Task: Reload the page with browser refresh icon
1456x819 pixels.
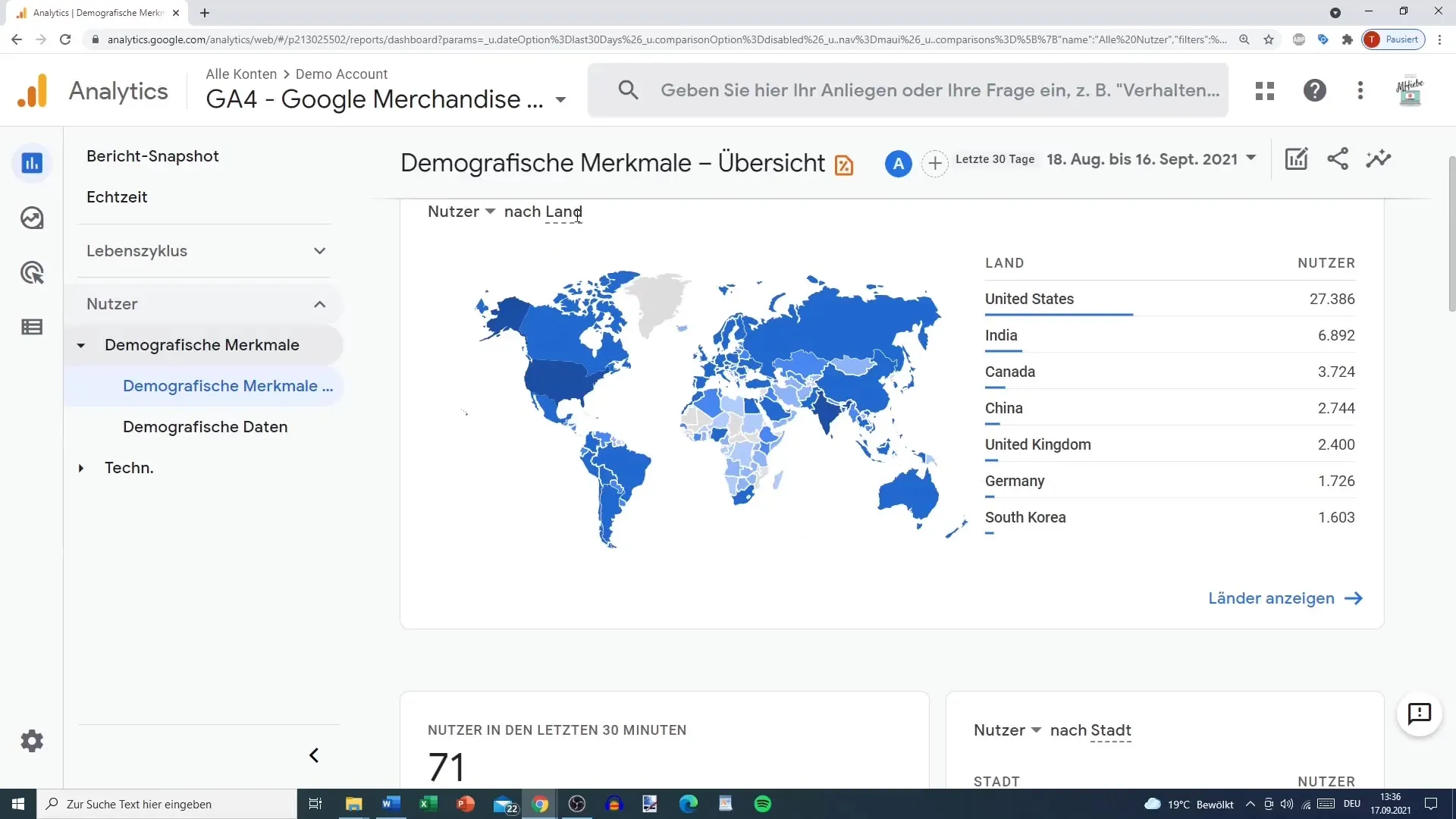Action: [x=65, y=39]
